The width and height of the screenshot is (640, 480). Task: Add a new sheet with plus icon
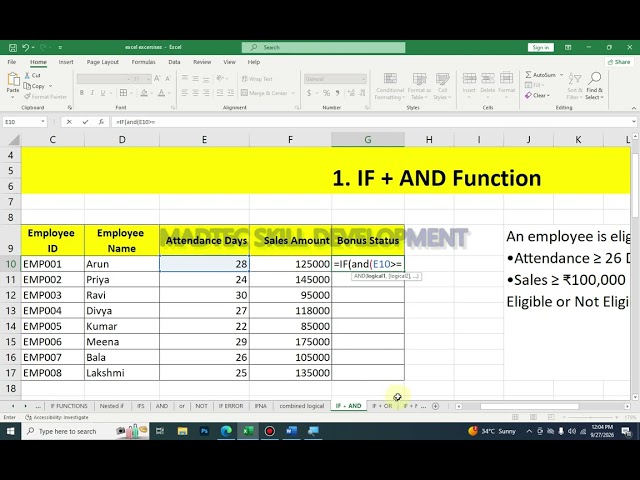tap(436, 406)
